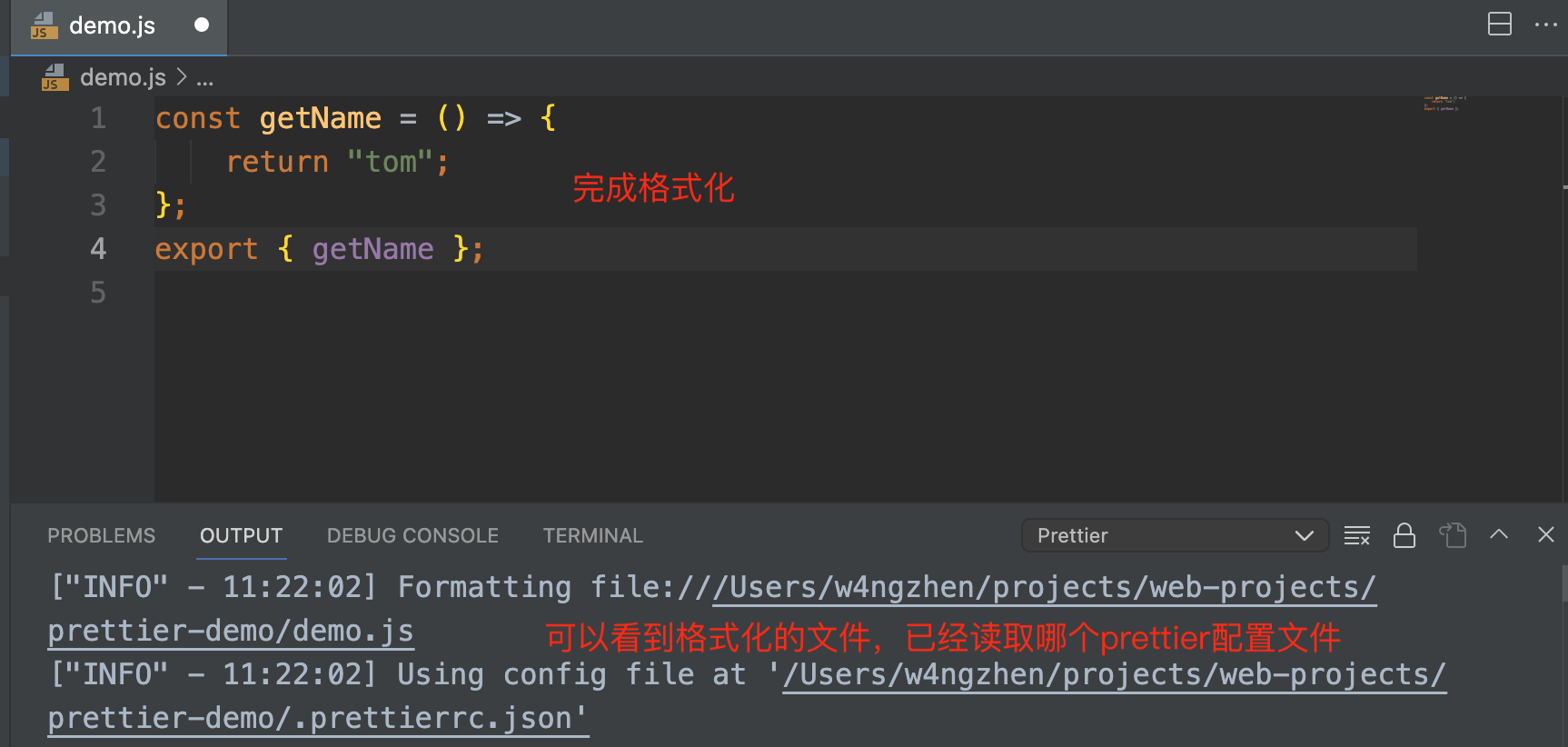Click the breadcrumb ellipsis after demo.js

205,78
